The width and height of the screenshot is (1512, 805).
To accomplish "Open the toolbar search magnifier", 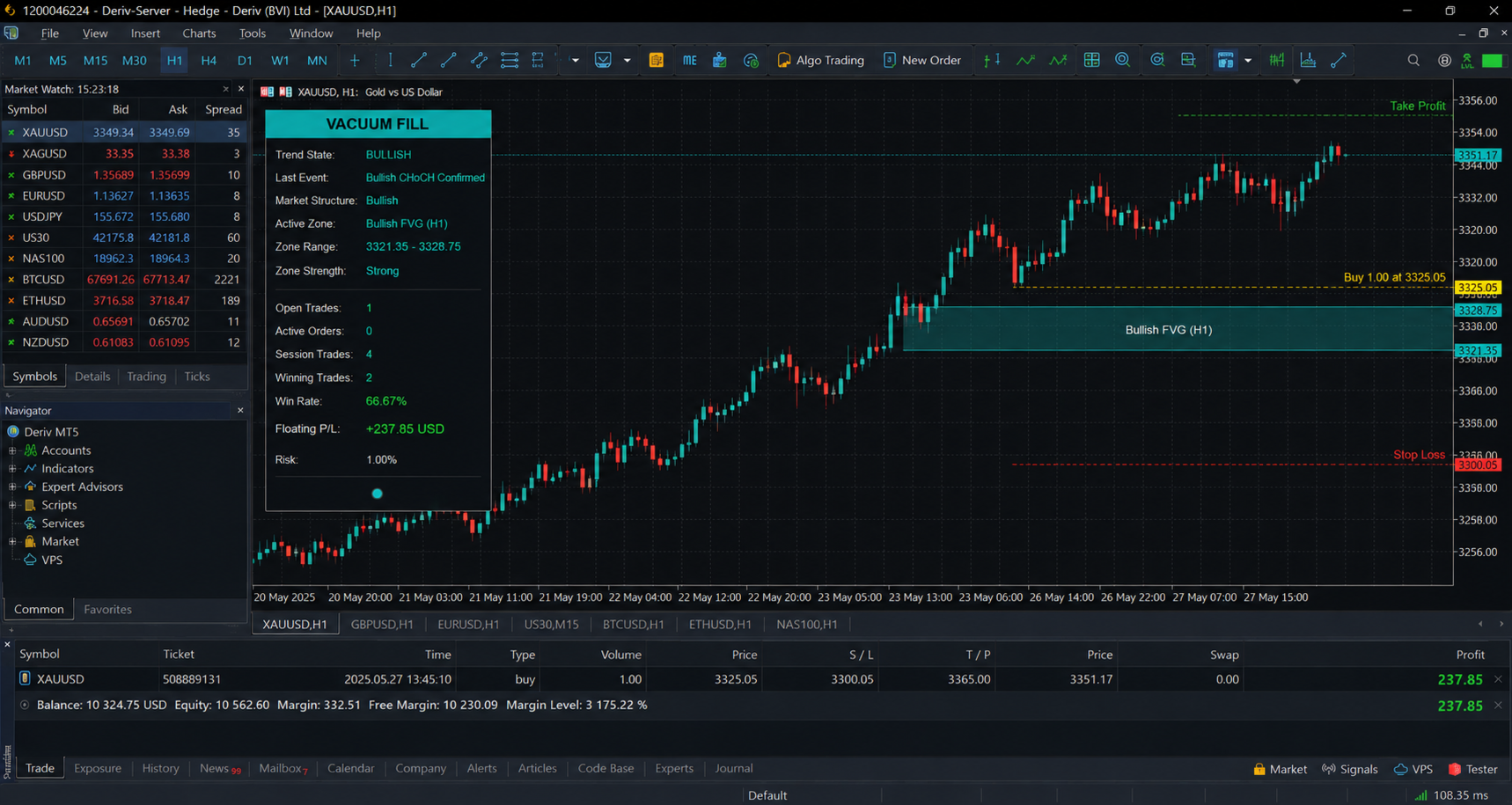I will [1413, 61].
